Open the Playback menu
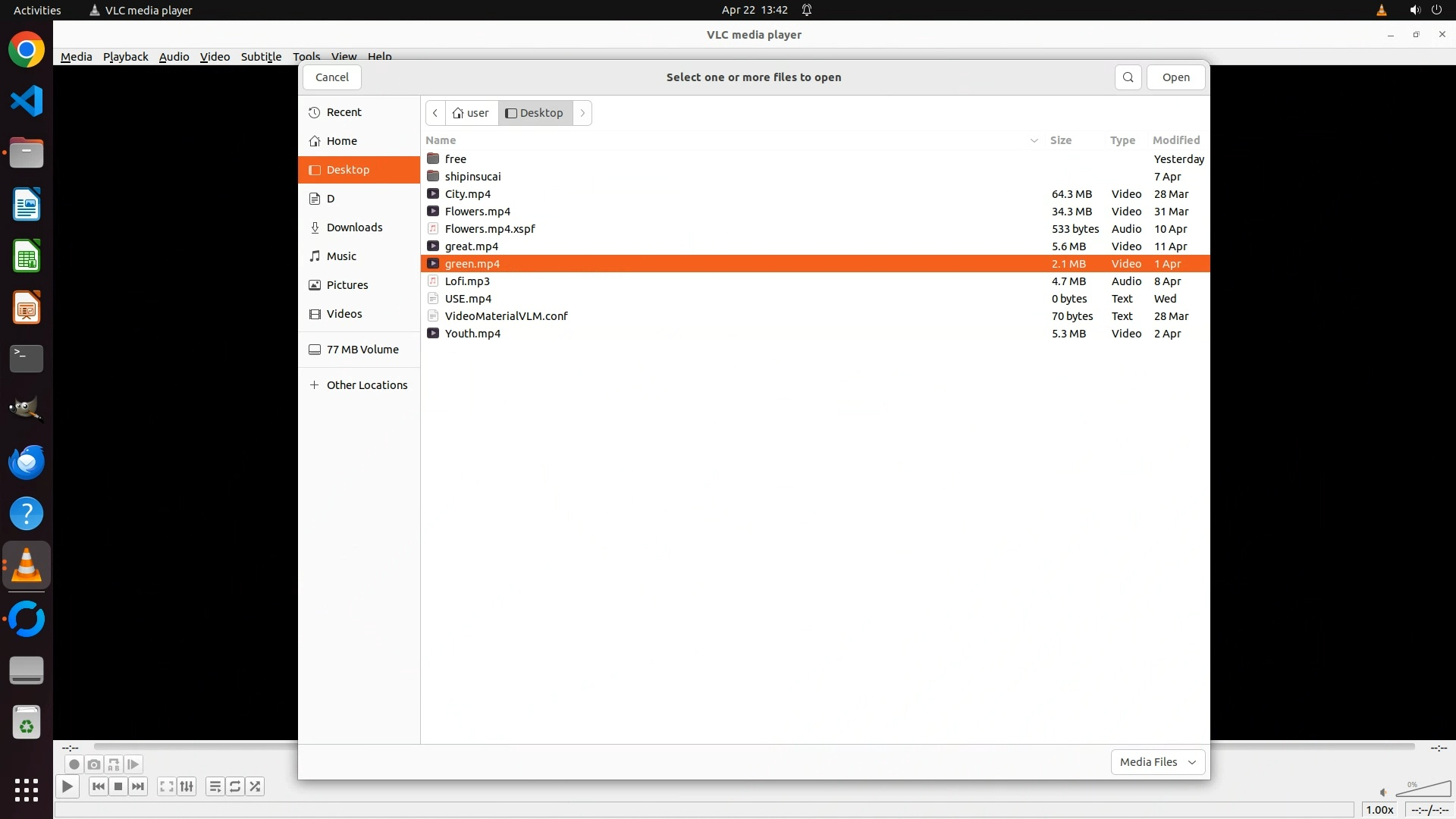Viewport: 1456px width, 819px height. point(125,57)
